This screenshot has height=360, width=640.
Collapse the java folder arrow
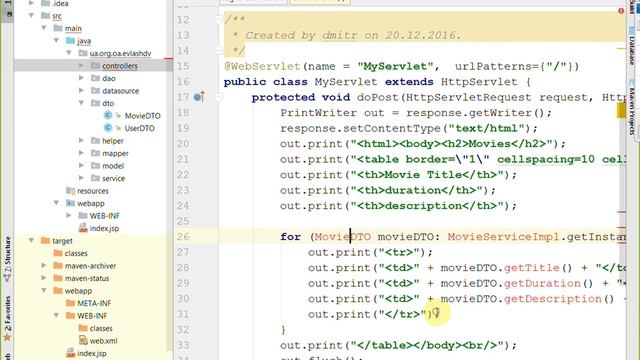pos(57,40)
